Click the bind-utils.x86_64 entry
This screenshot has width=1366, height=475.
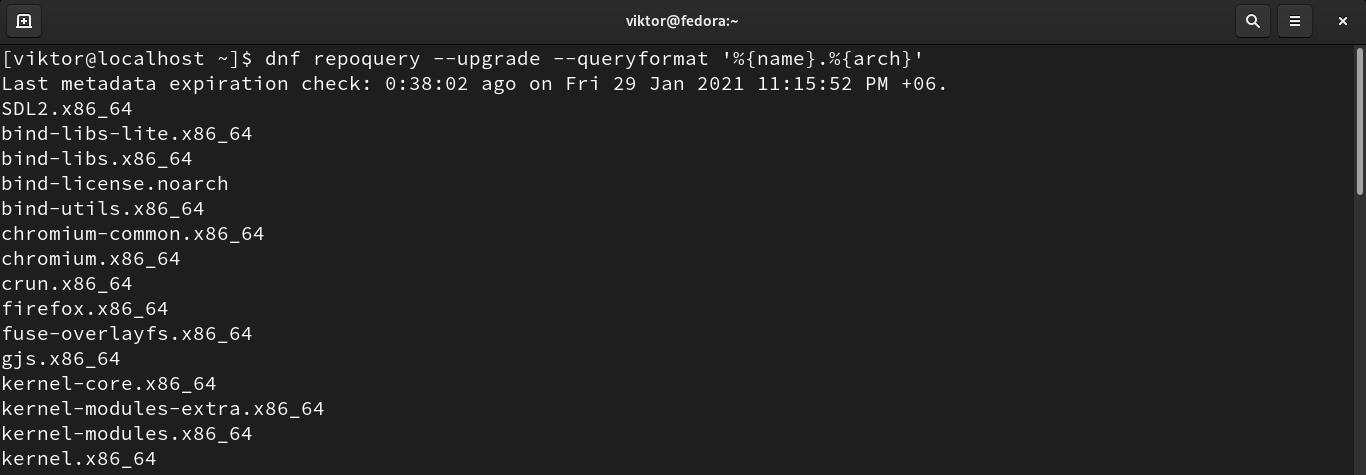103,209
